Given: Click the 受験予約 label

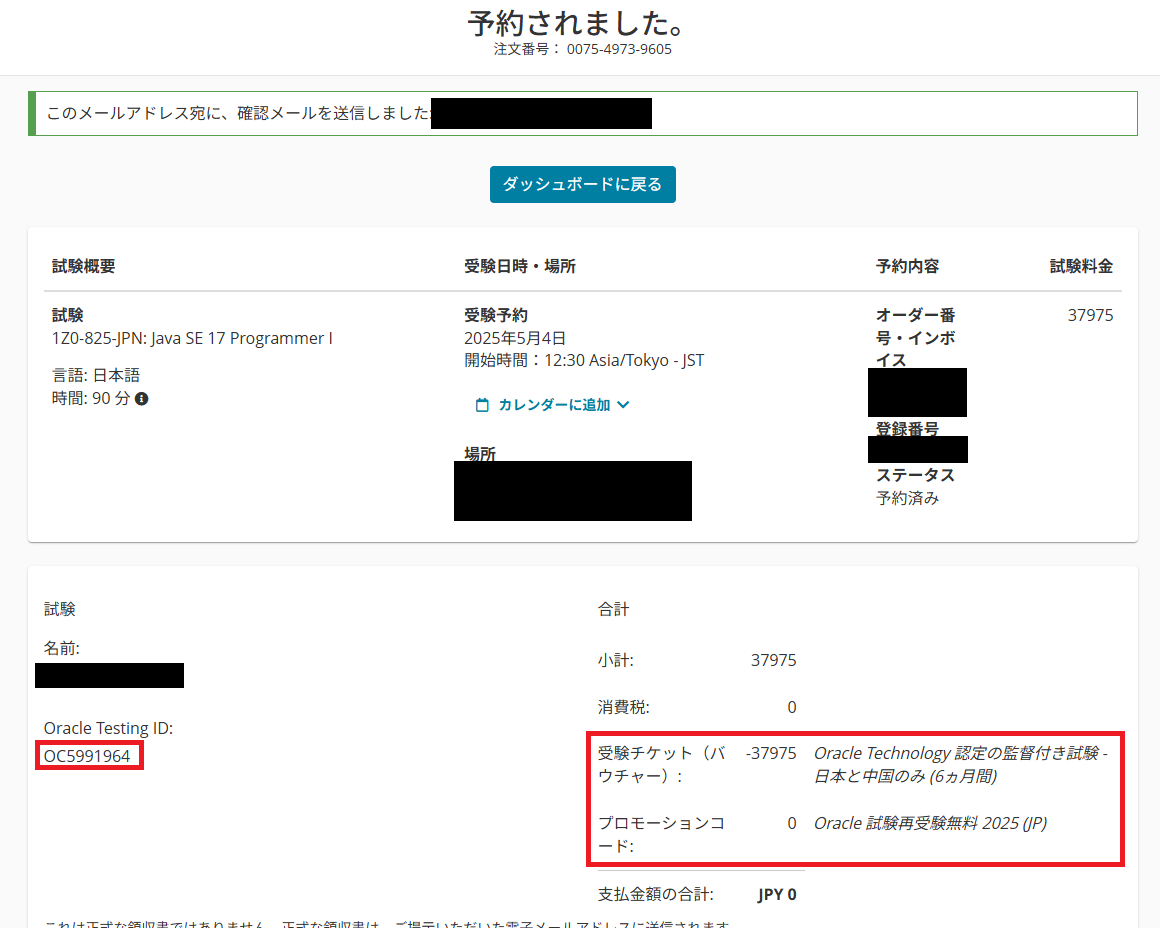Looking at the screenshot, I should click(x=496, y=315).
